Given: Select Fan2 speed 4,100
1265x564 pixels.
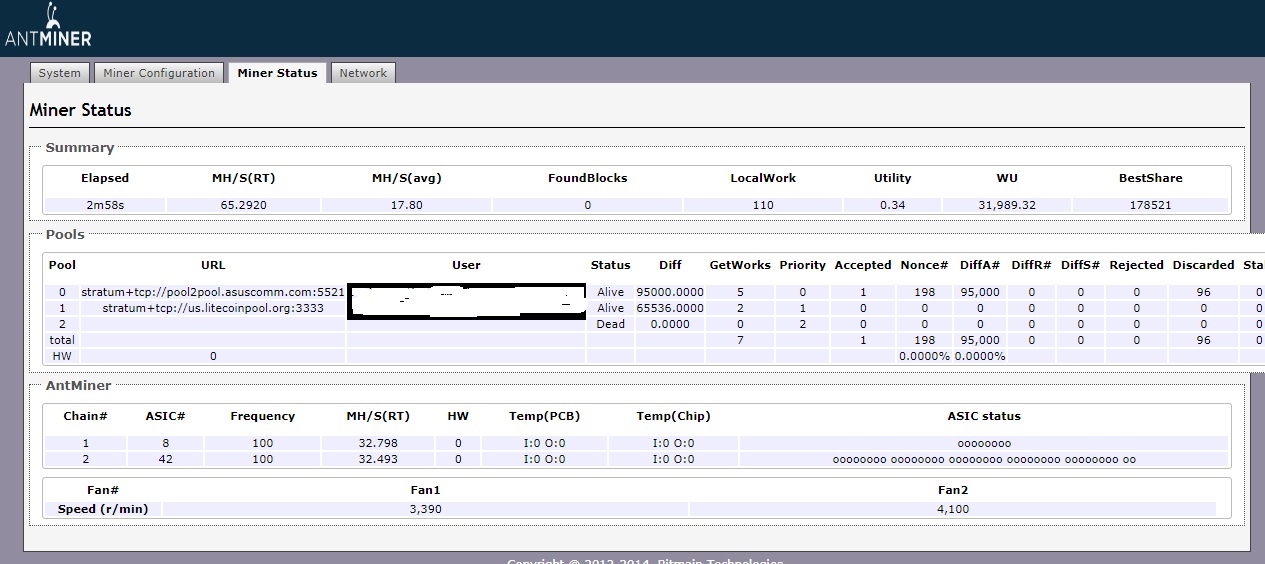Looking at the screenshot, I should [x=952, y=509].
